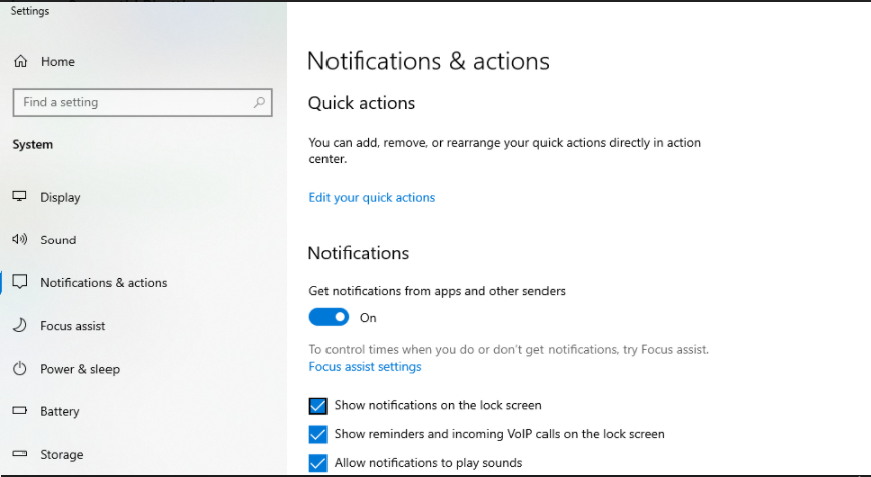Image resolution: width=871 pixels, height=477 pixels.
Task: Turn off Get notifications from apps toggle
Action: pos(329,317)
